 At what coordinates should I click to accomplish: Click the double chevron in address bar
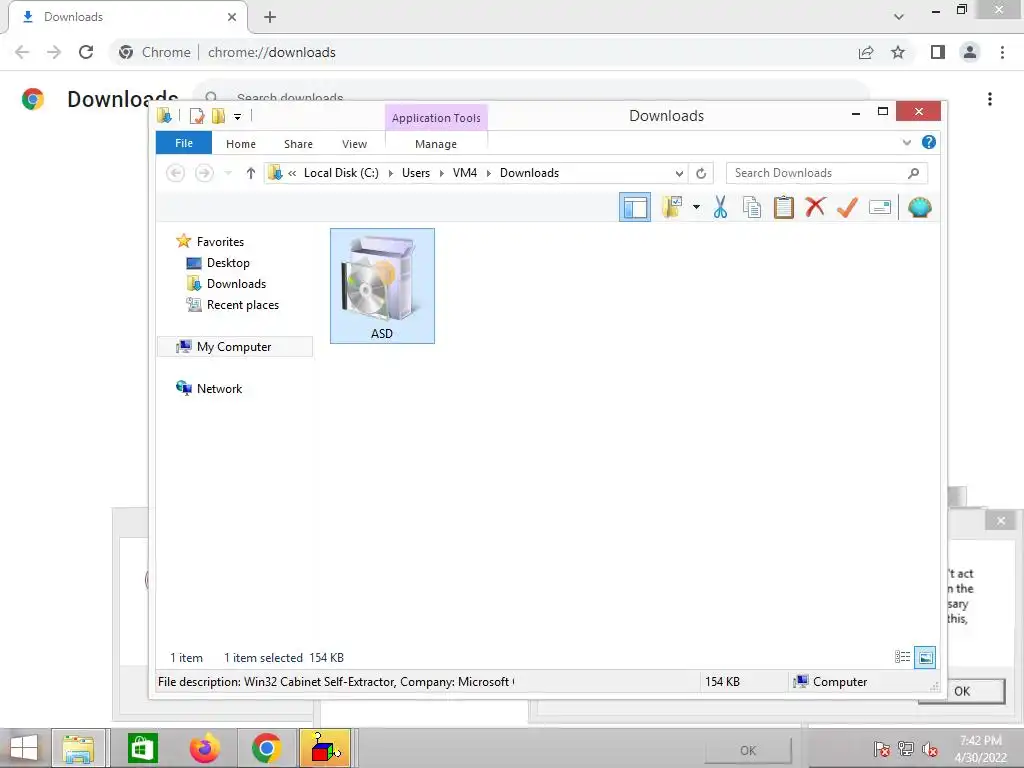point(292,173)
